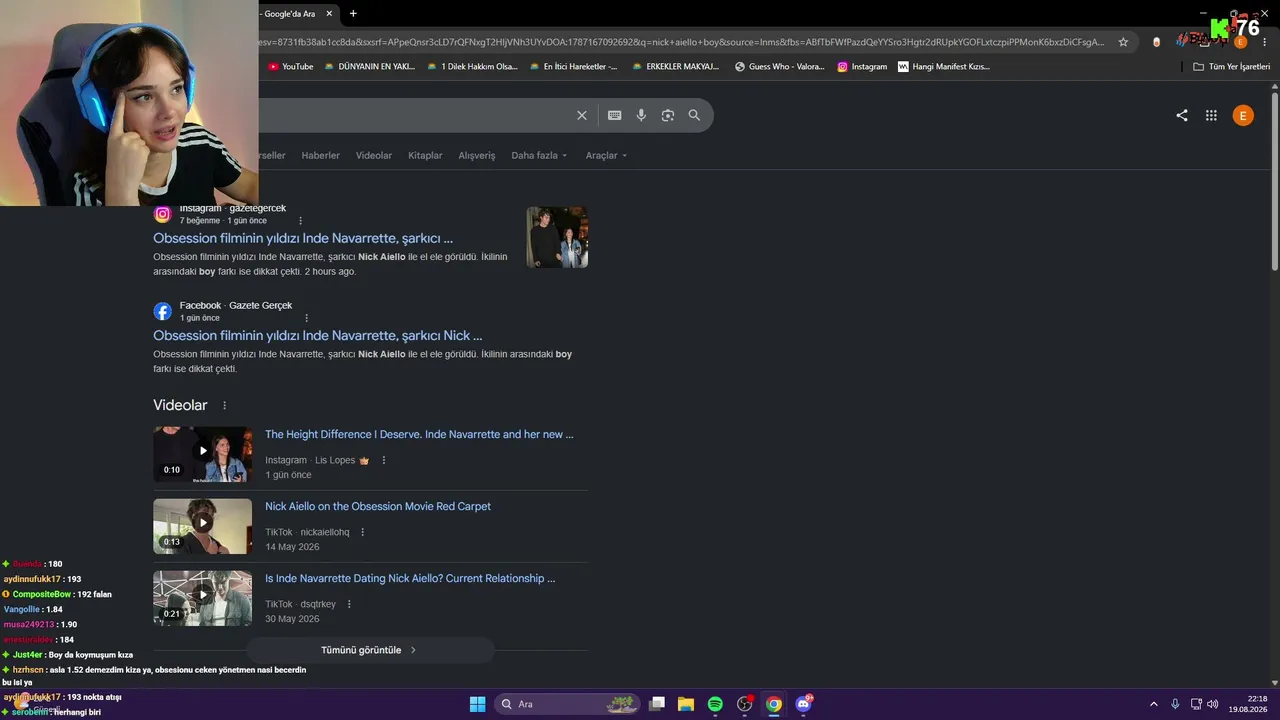The height and width of the screenshot is (720, 1280).
Task: Open more options for the Facebook Gazete Gerçek result
Action: [x=307, y=318]
